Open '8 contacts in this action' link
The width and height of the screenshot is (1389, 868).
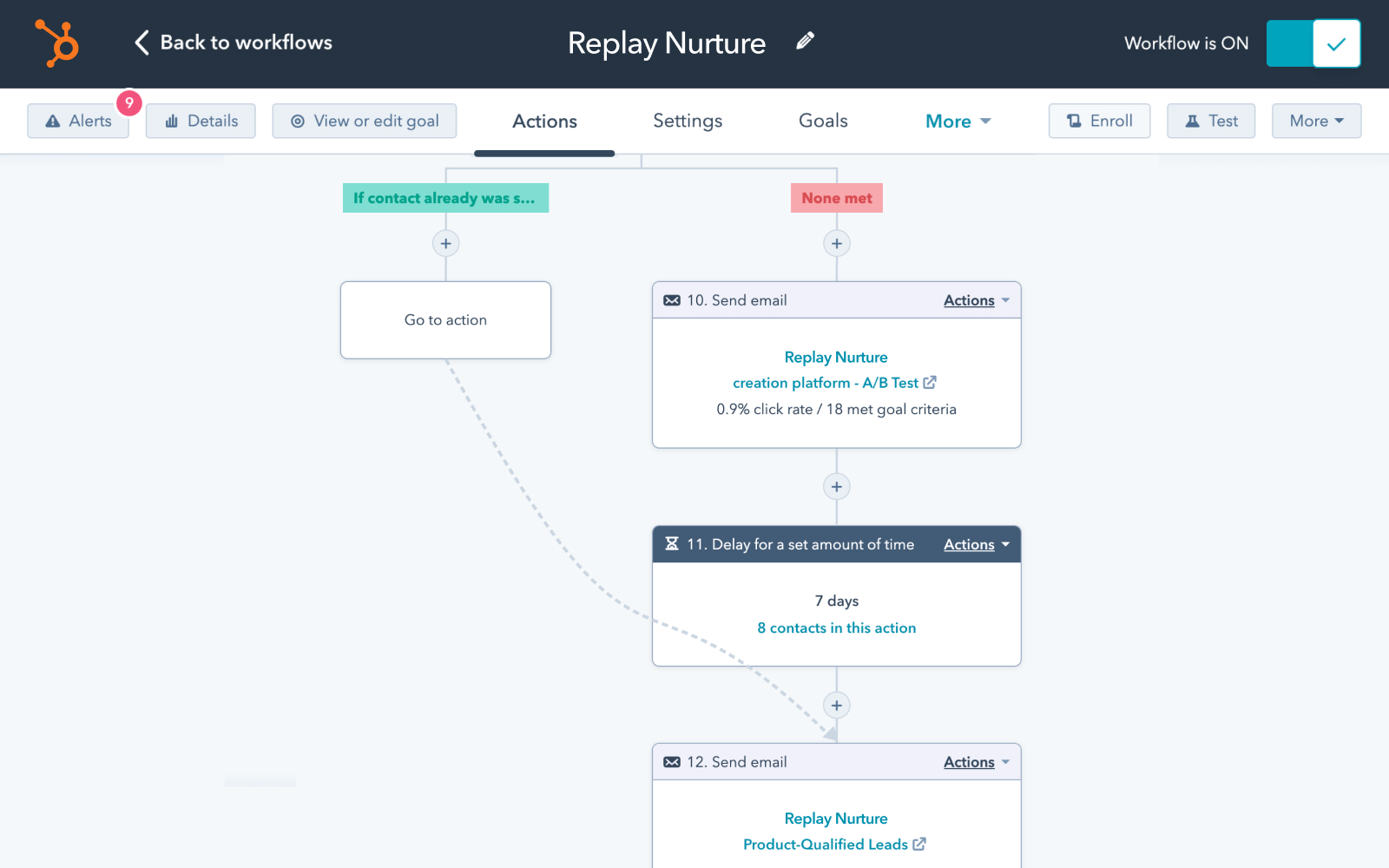click(x=836, y=628)
